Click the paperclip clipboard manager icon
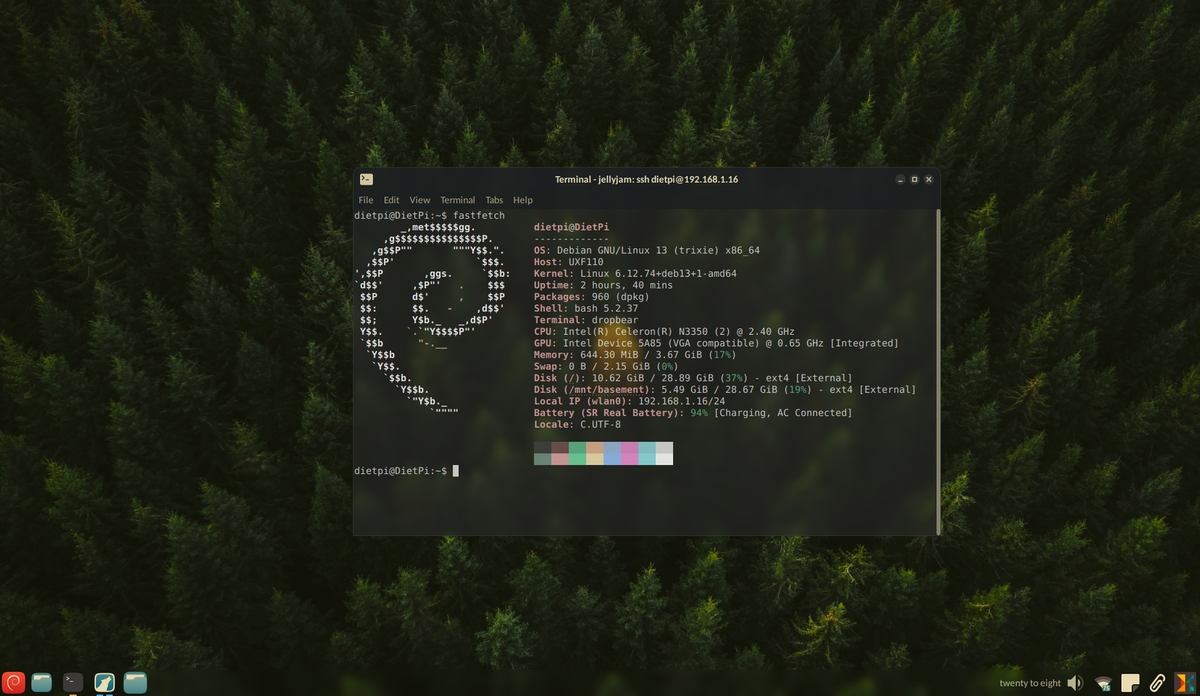Image resolution: width=1200 pixels, height=696 pixels. pyautogui.click(x=1158, y=683)
